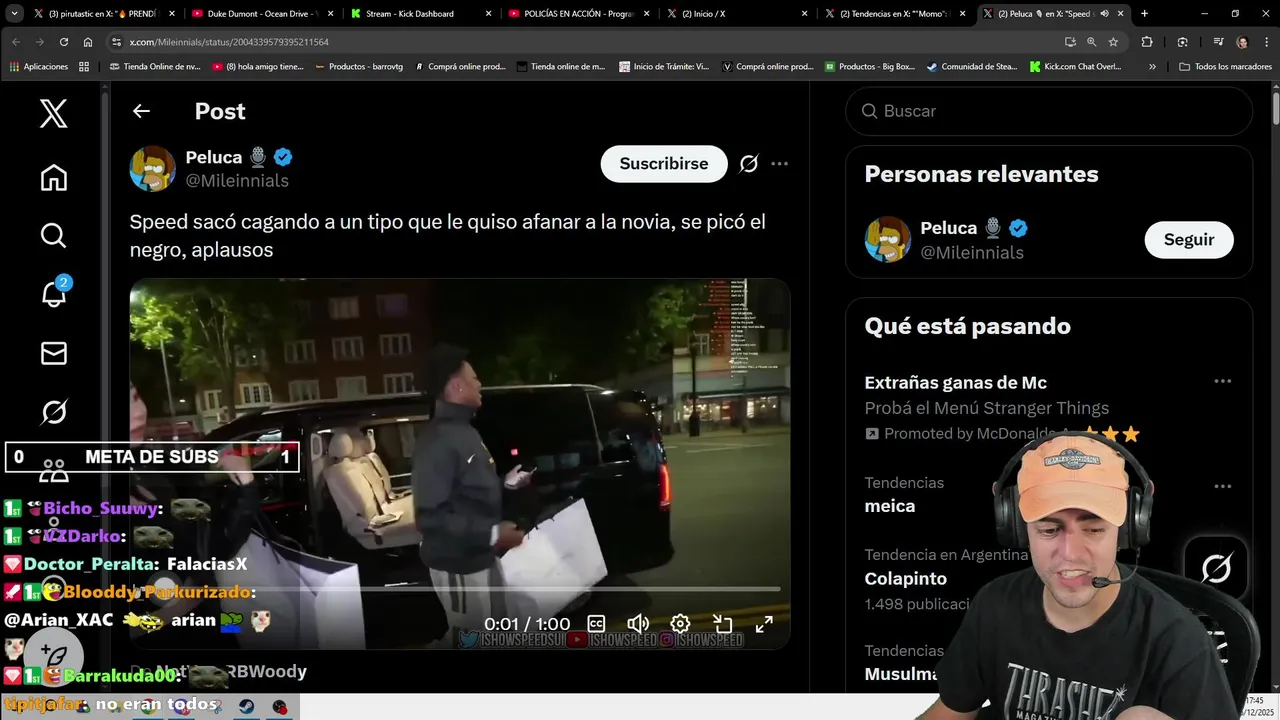Open the X logo home link

54,114
